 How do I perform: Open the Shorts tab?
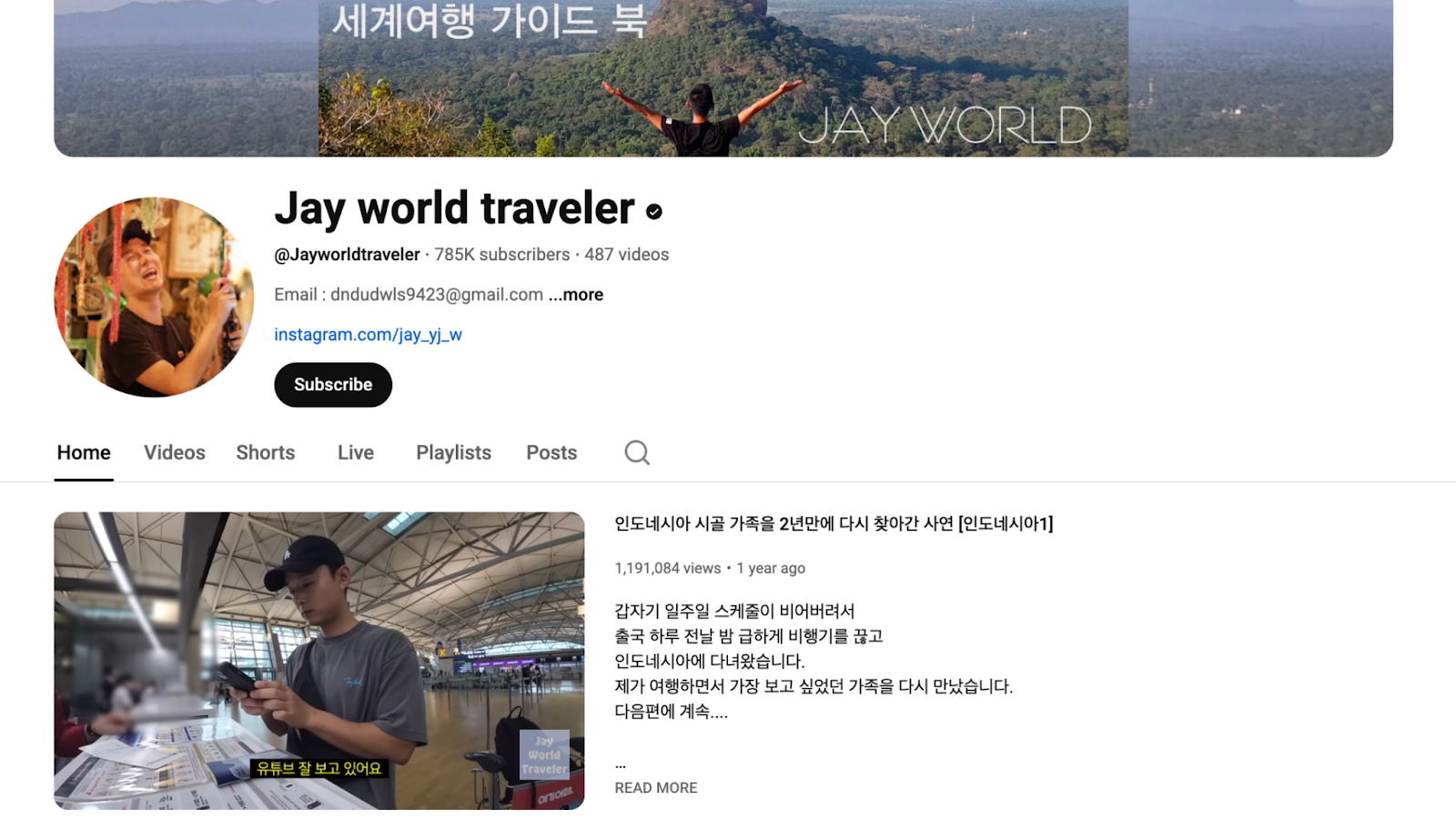266,452
